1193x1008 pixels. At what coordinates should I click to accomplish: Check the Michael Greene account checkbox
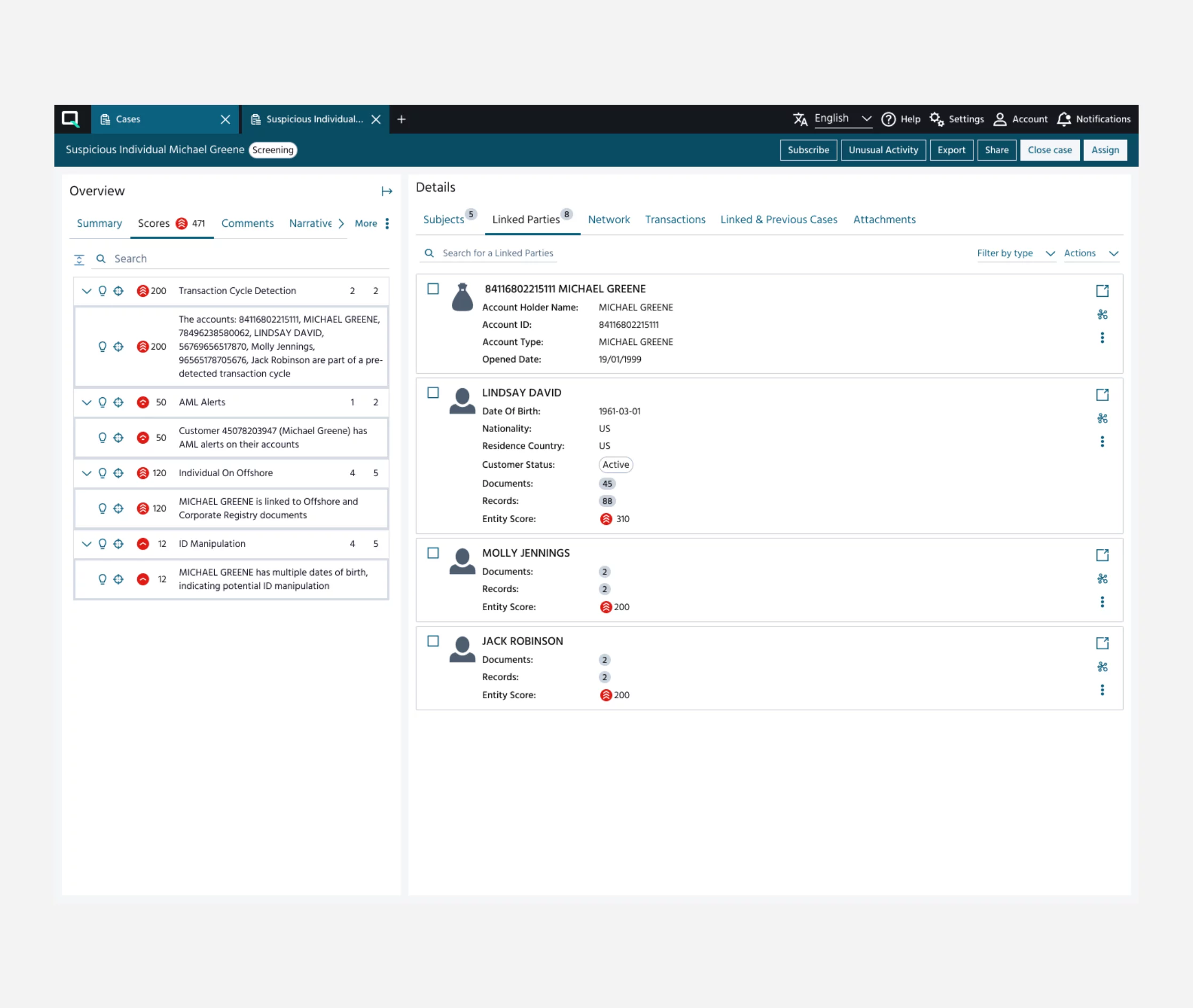point(433,288)
